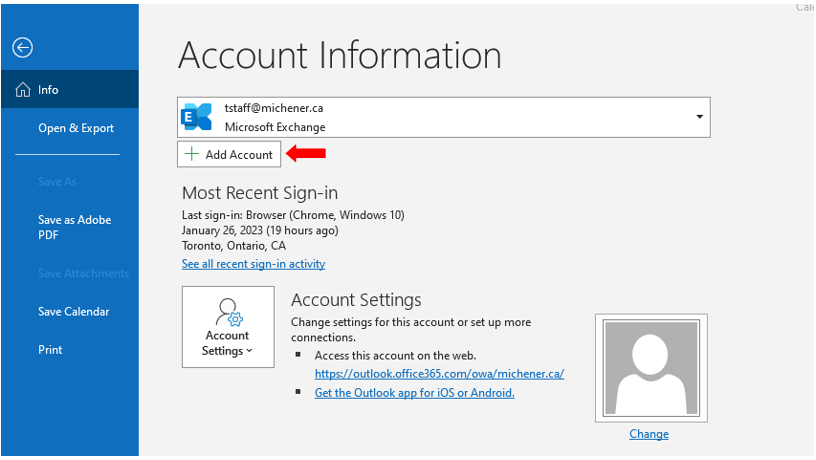Image resolution: width=816 pixels, height=460 pixels.
Task: Click the person-with-gear Account Settings icon
Action: click(x=228, y=312)
